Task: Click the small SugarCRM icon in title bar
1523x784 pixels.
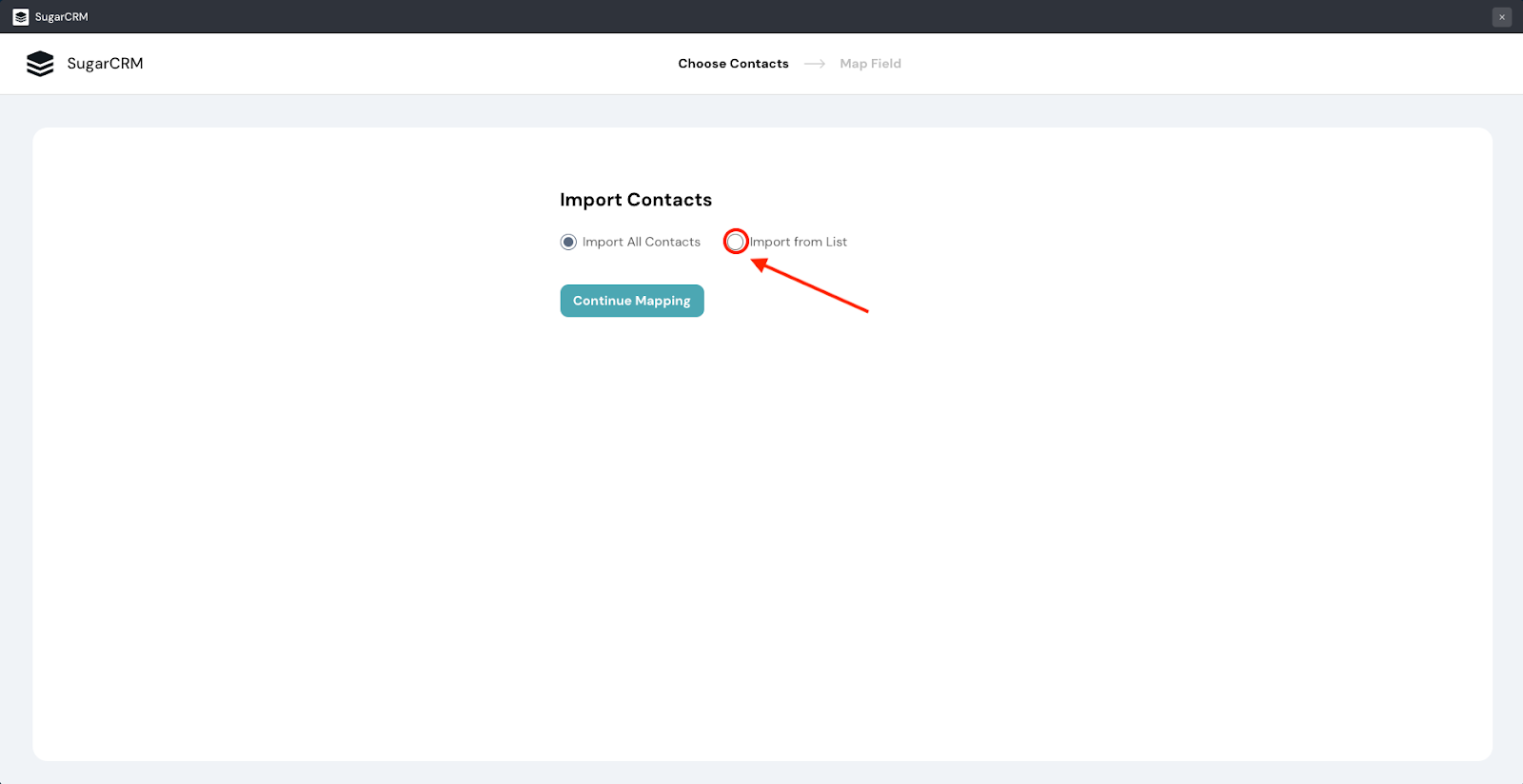Action: click(x=21, y=17)
